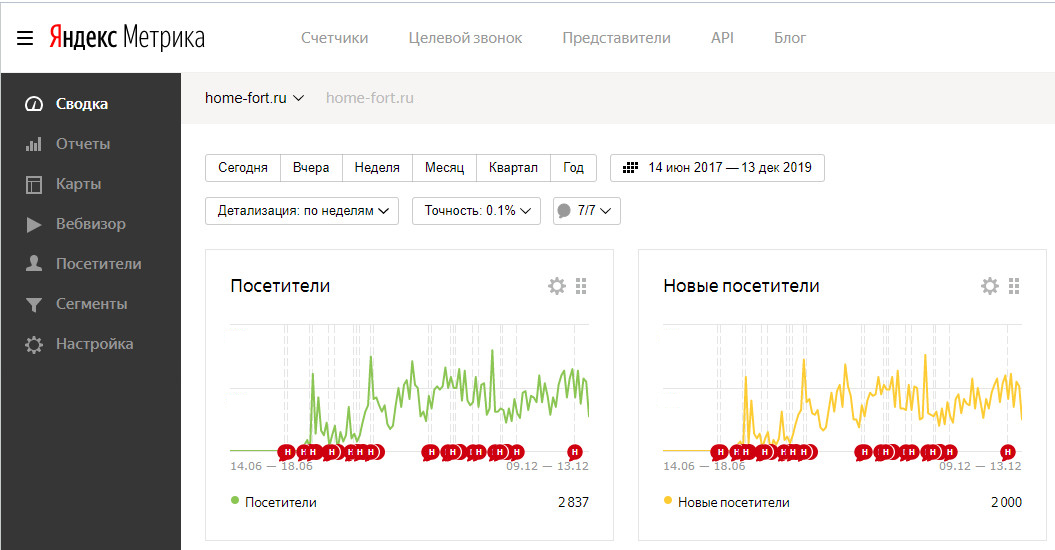Image resolution: width=1055 pixels, height=550 pixels.
Task: Expand the home-fort.ru counter dropdown
Action: 254,98
